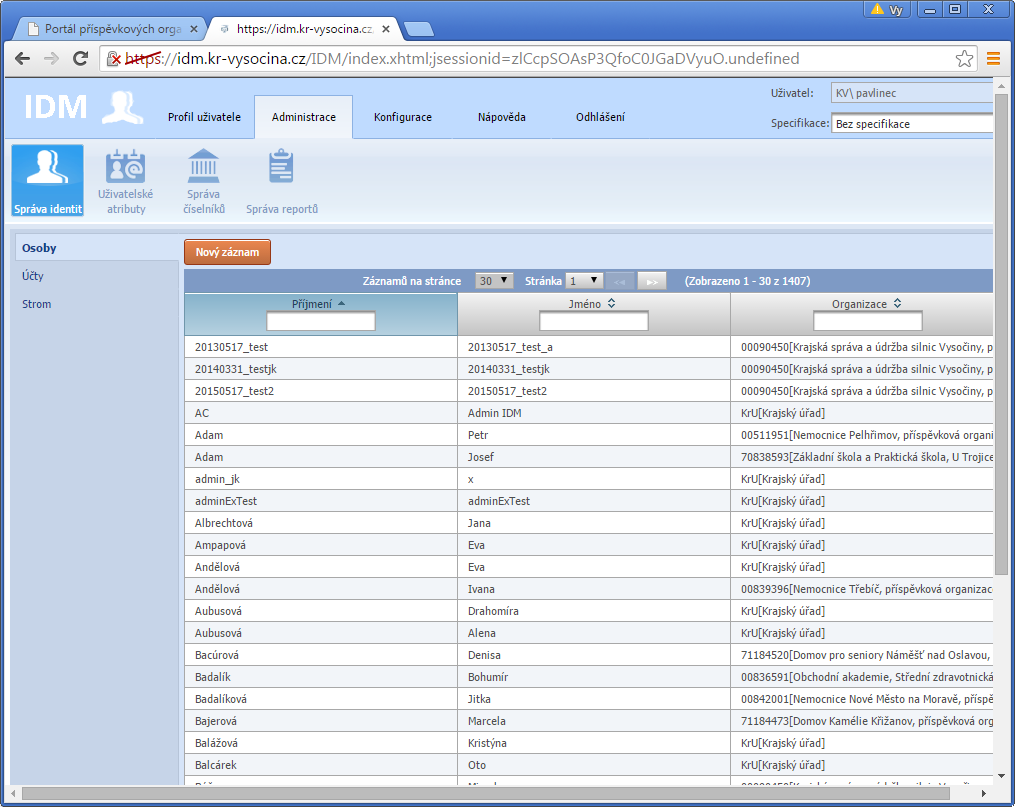Click the Vy profile warning button

pos(887,9)
